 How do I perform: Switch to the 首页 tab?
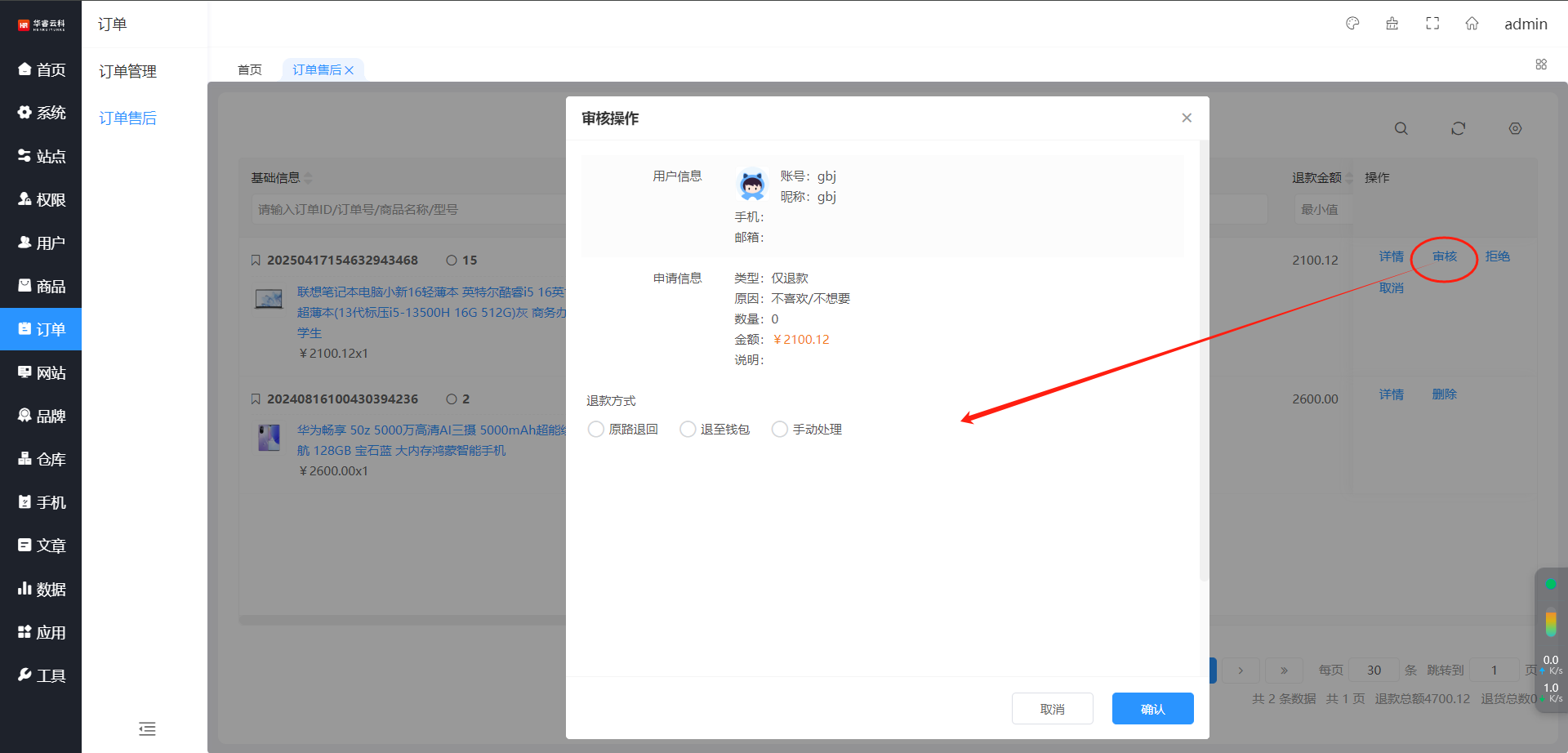[250, 70]
